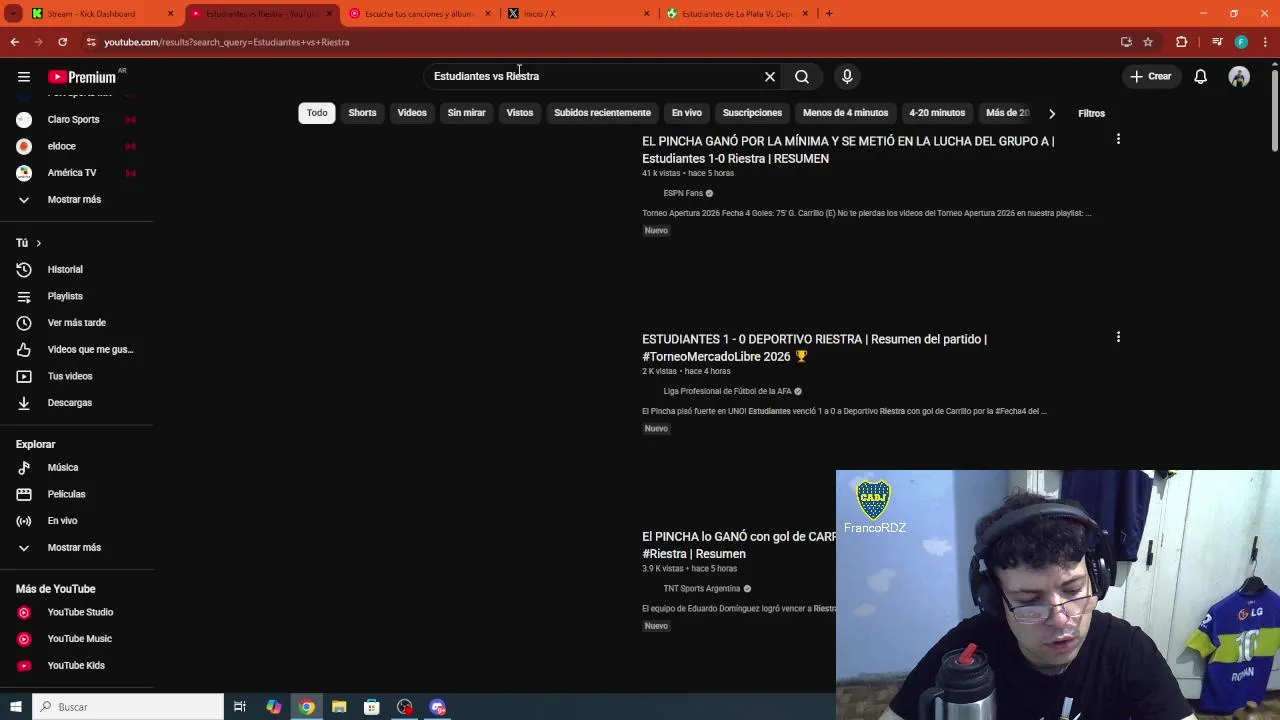
Task: Reload the page in Chrome
Action: point(62,42)
